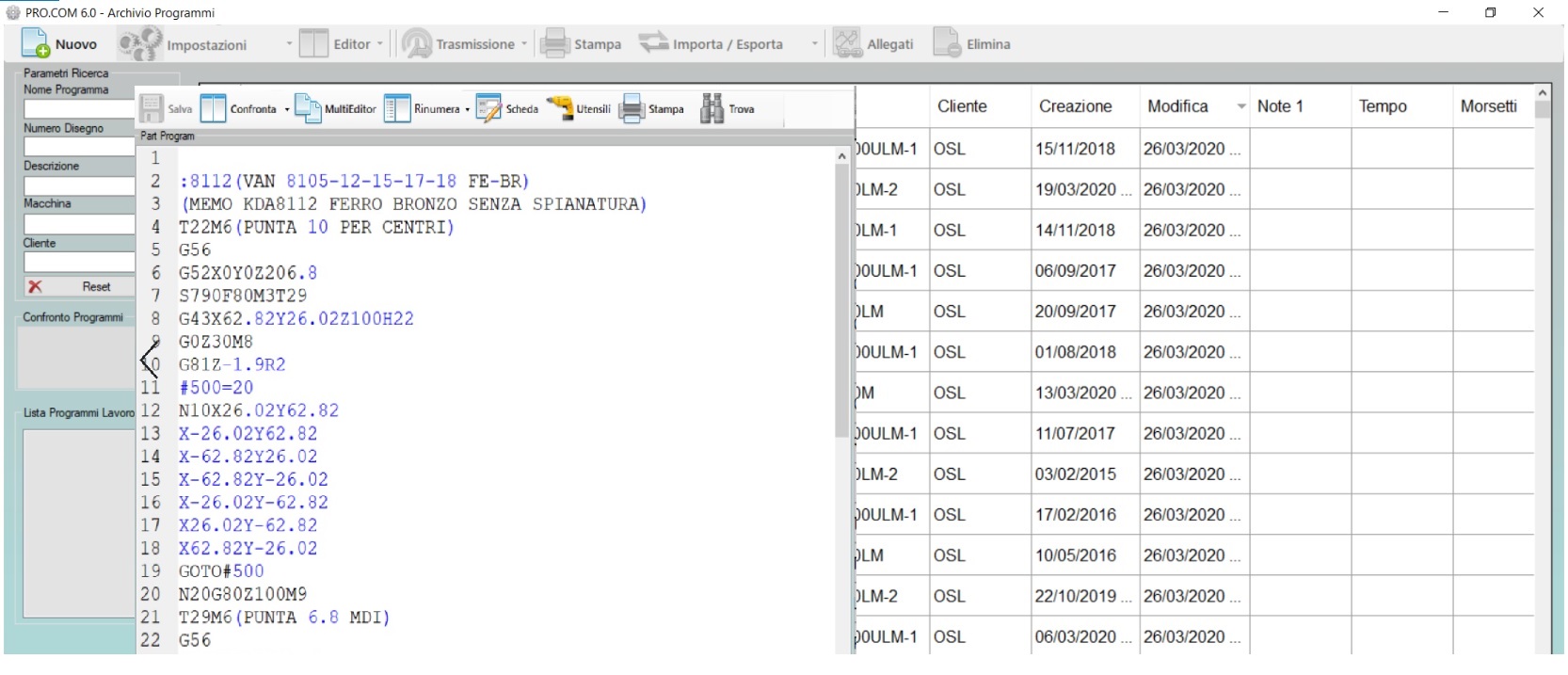This screenshot has width=1568, height=675.
Task: Select the row created 22/10/2019
Action: pyautogui.click(x=1195, y=596)
